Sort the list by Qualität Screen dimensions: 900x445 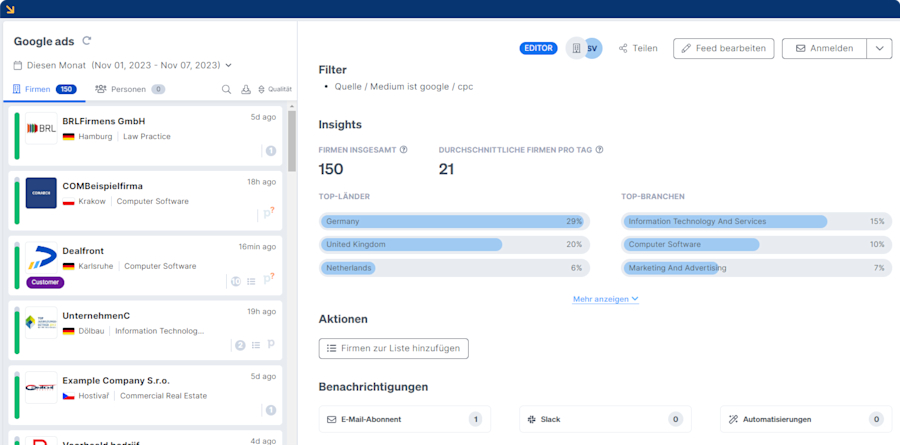tap(276, 89)
